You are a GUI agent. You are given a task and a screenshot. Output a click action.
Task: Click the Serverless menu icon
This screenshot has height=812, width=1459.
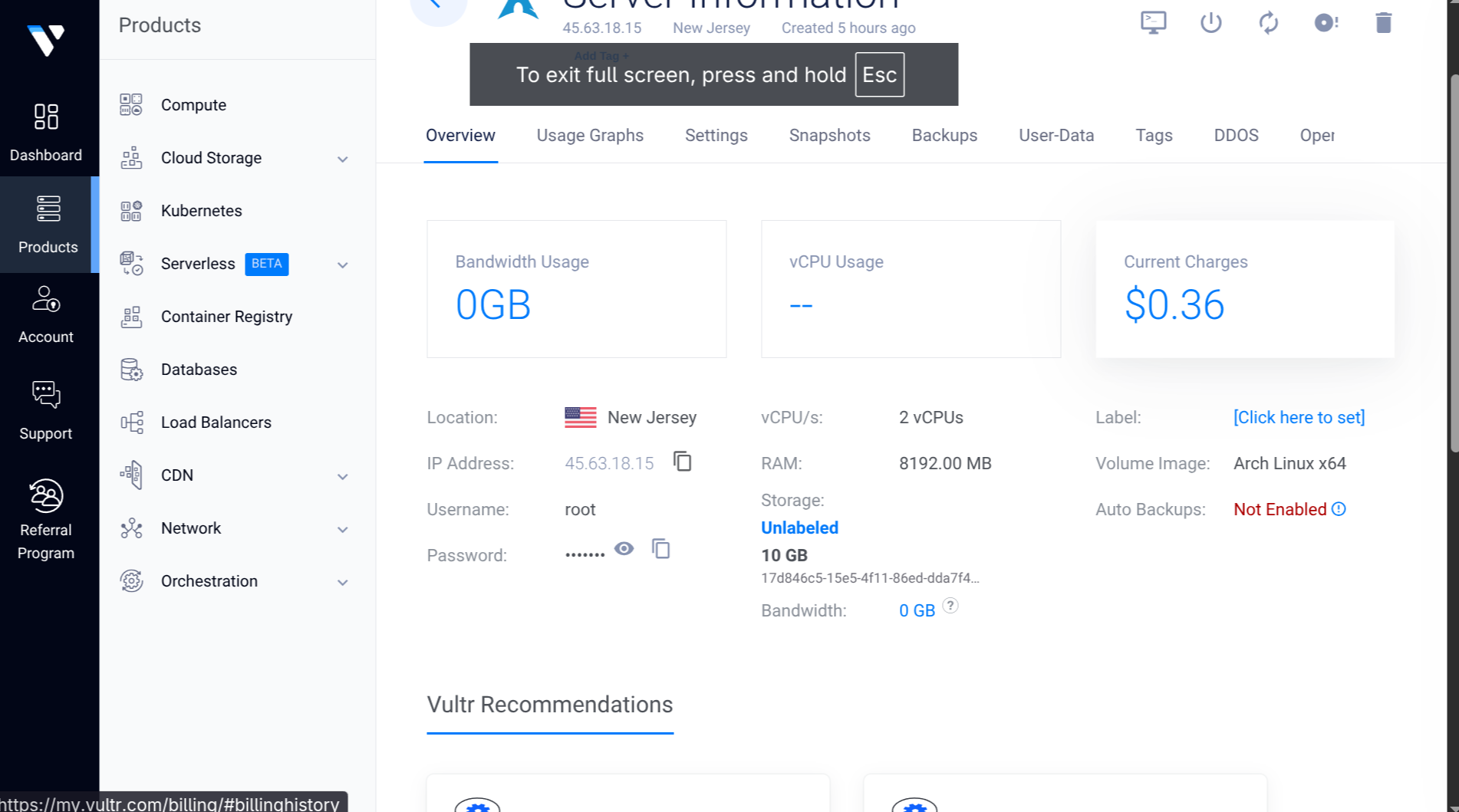click(x=131, y=264)
